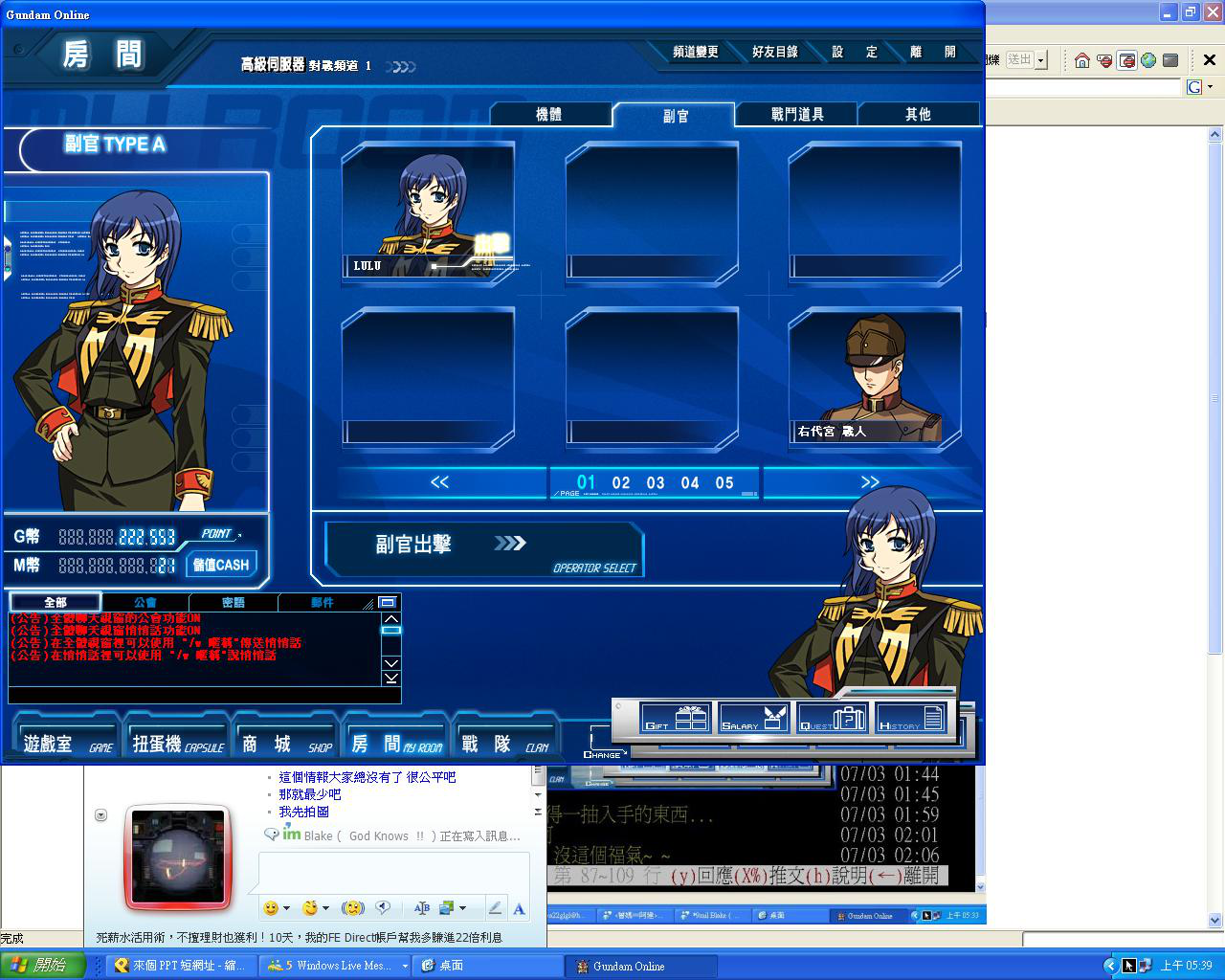The image size is (1225, 980).
Task: Click the handwriting pen icon in Messenger
Action: pyautogui.click(x=495, y=908)
